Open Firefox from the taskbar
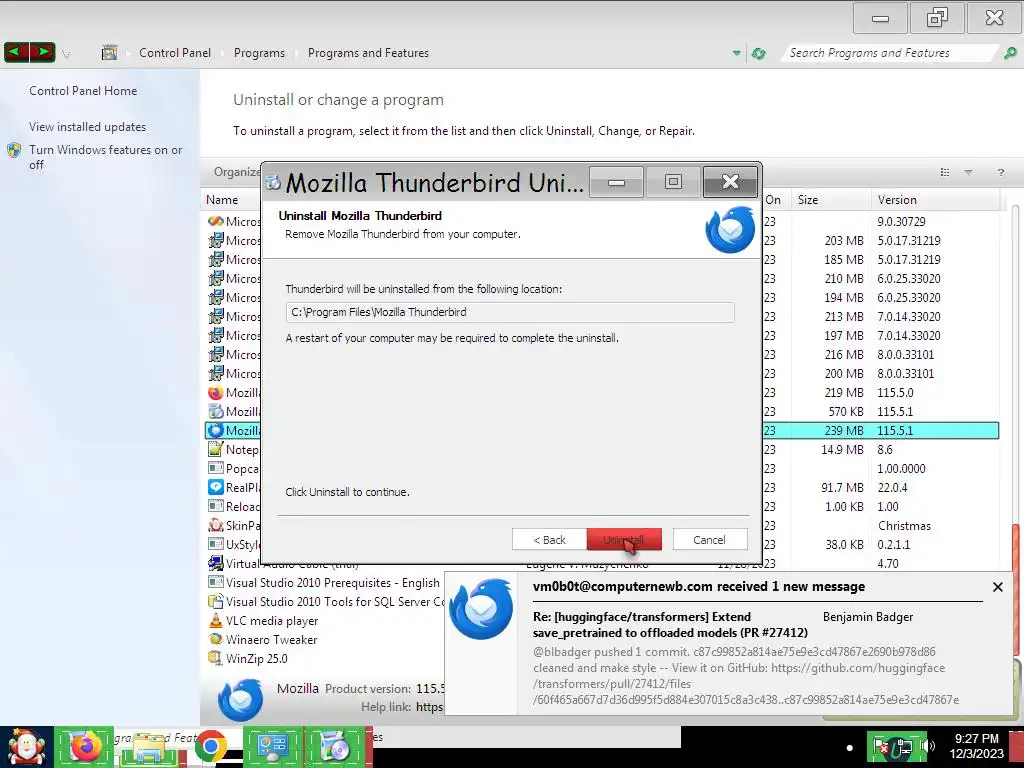 pos(85,746)
